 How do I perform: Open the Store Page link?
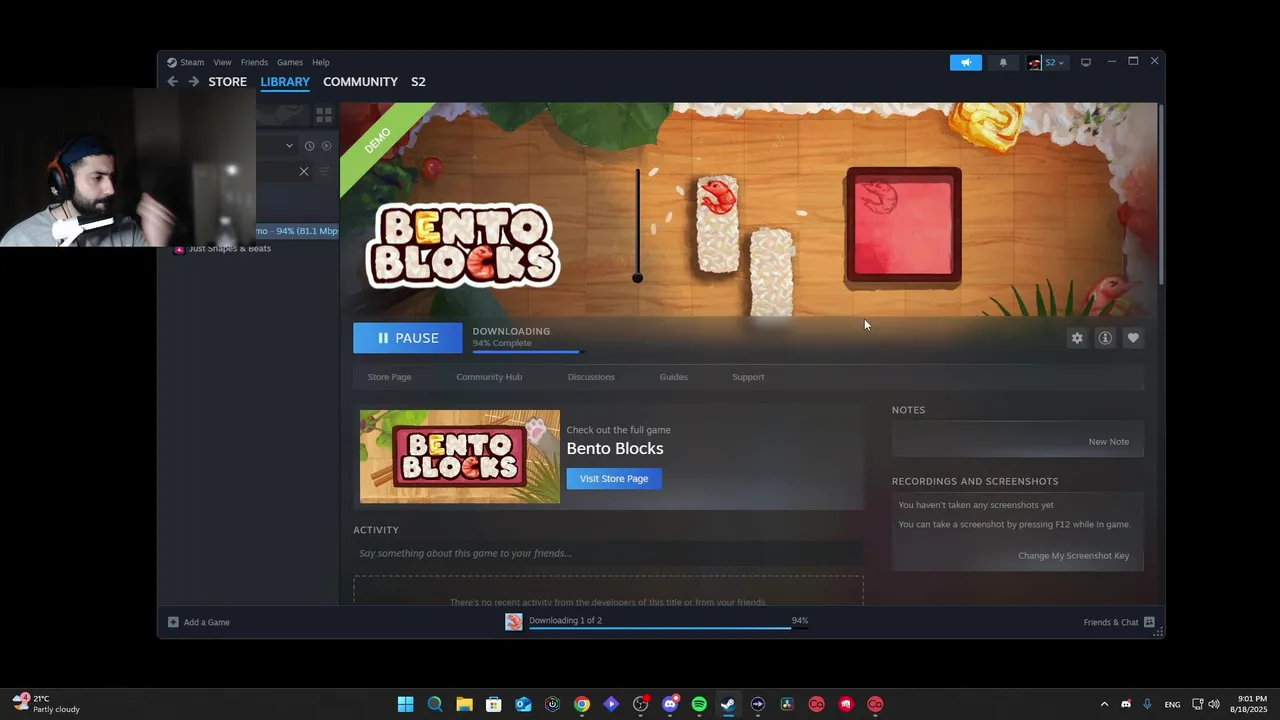[389, 377]
